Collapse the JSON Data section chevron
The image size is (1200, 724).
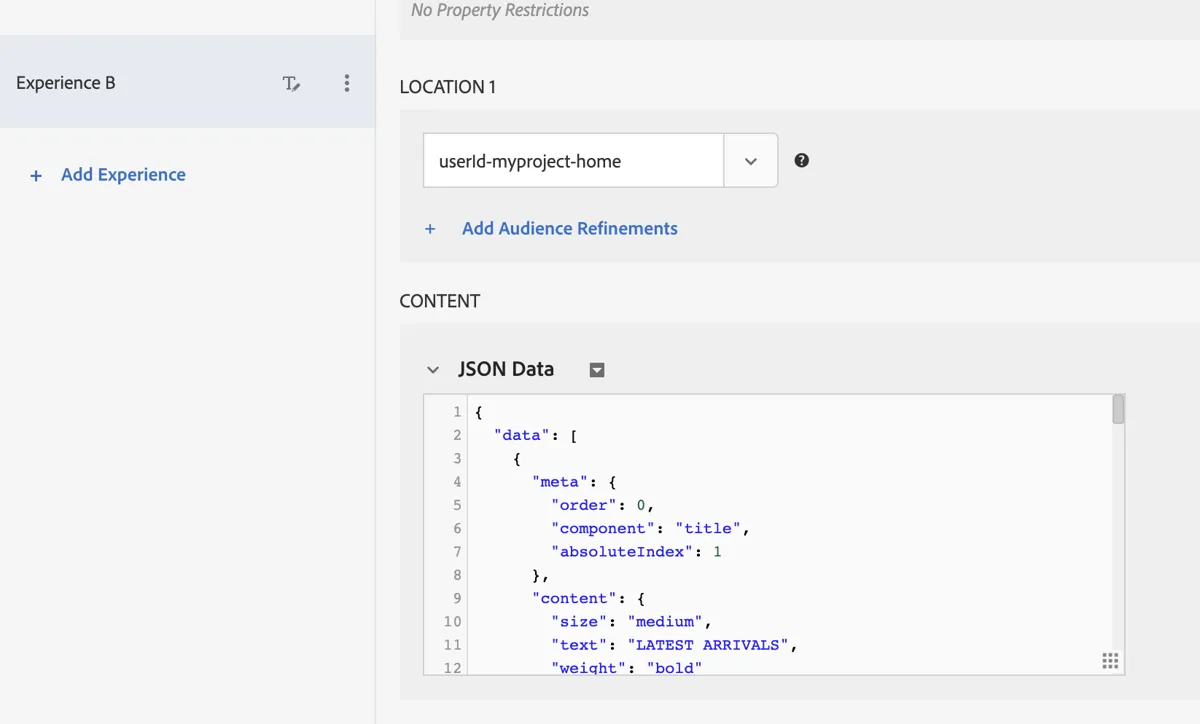(433, 370)
